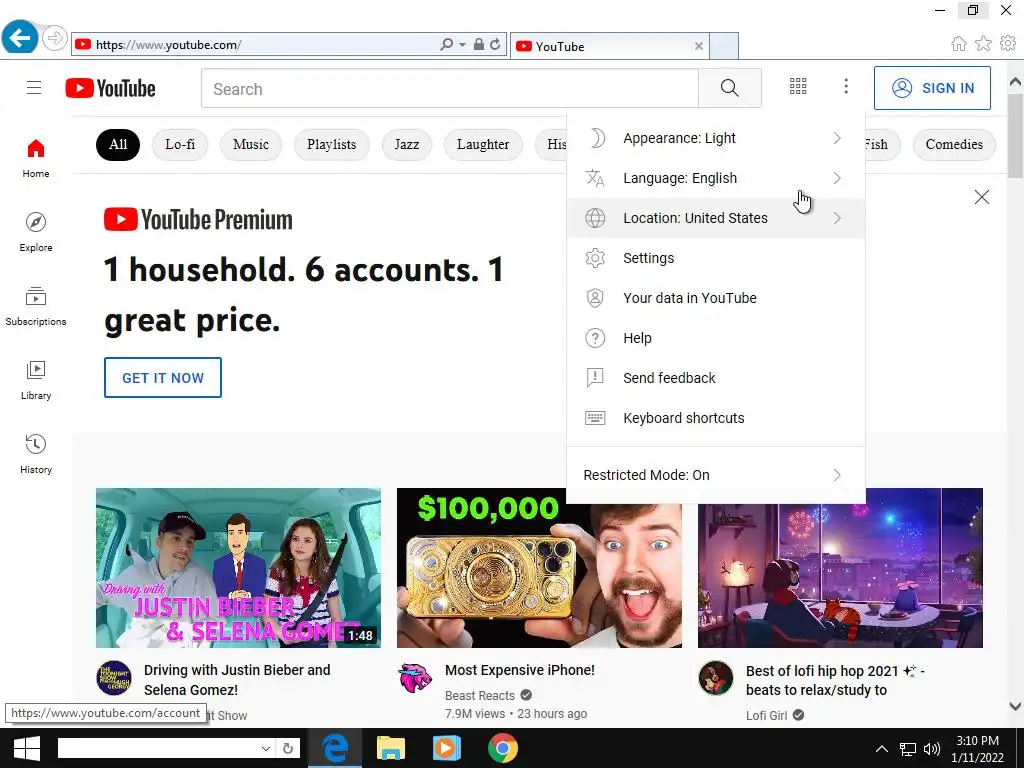Image resolution: width=1024 pixels, height=768 pixels.
Task: Select the Jazz filter chip
Action: click(406, 144)
